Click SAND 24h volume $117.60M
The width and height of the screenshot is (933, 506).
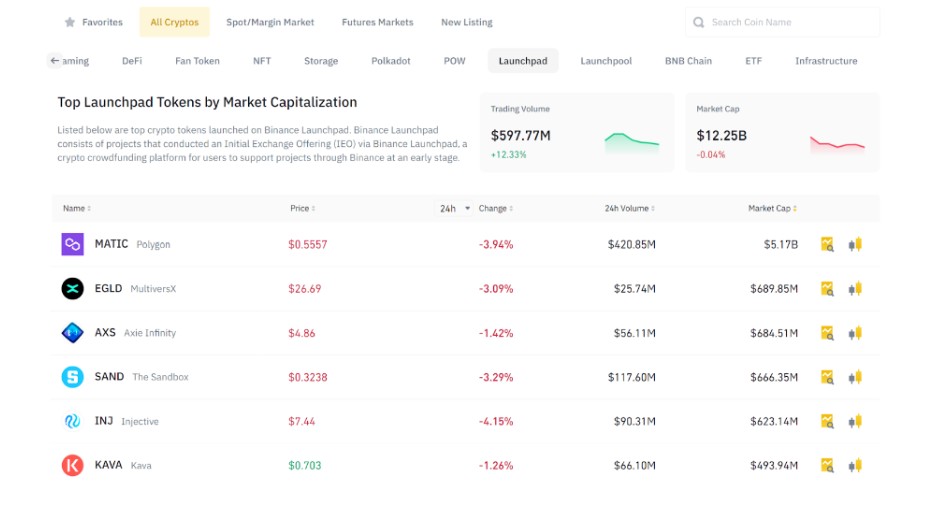[x=631, y=377]
